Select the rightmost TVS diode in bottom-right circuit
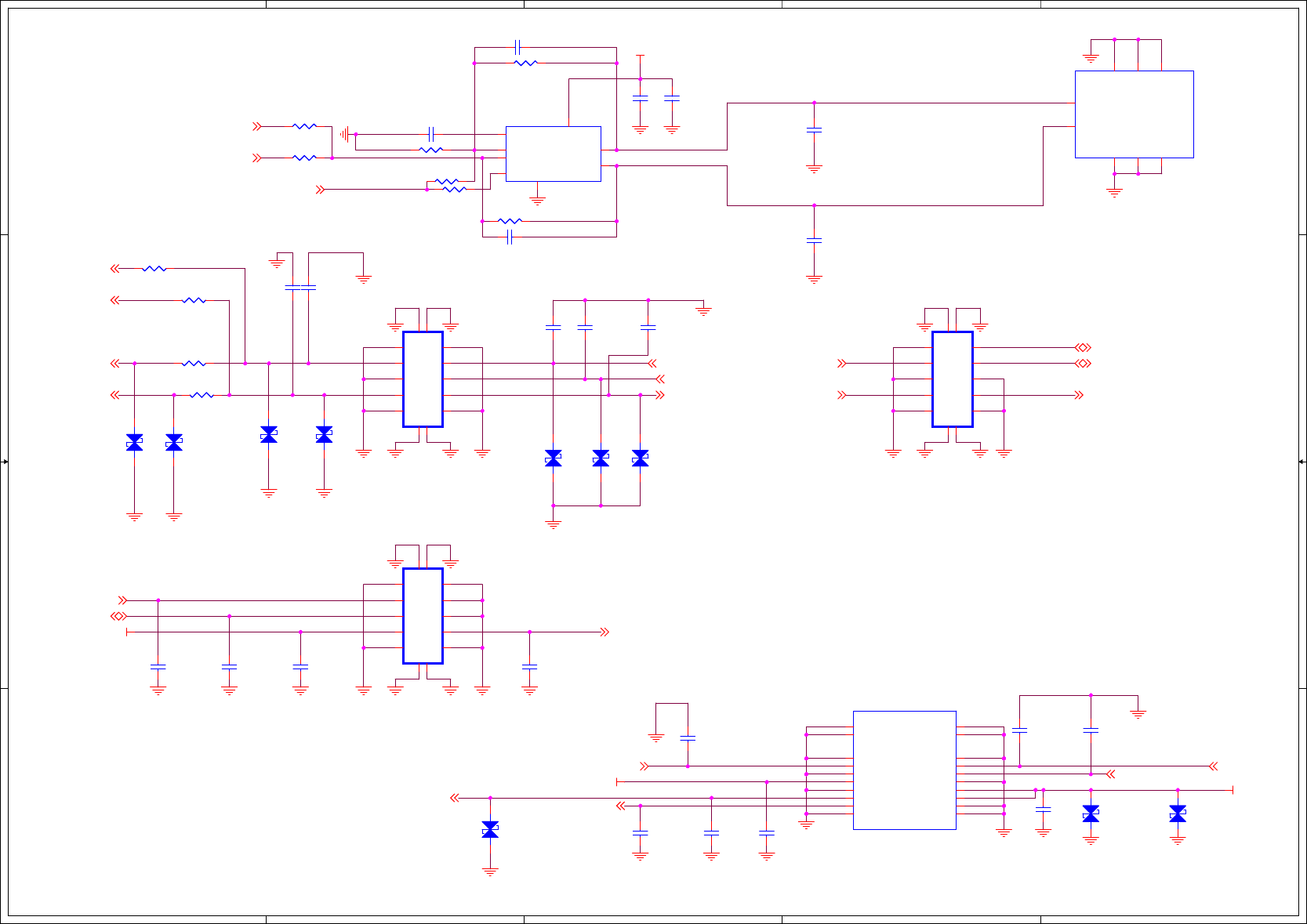1307x924 pixels. [x=1178, y=813]
